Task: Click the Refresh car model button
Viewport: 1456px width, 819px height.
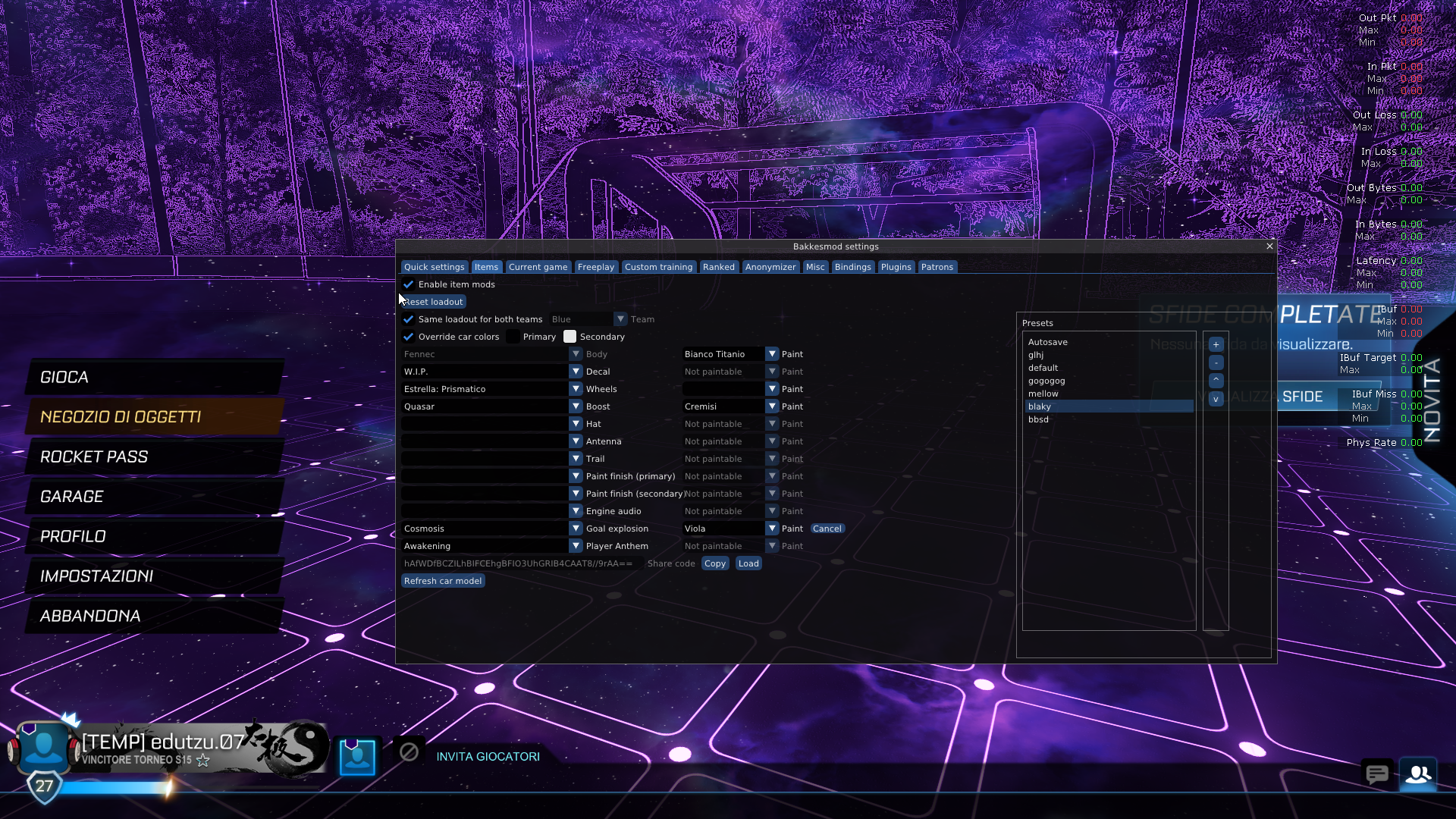Action: click(443, 581)
